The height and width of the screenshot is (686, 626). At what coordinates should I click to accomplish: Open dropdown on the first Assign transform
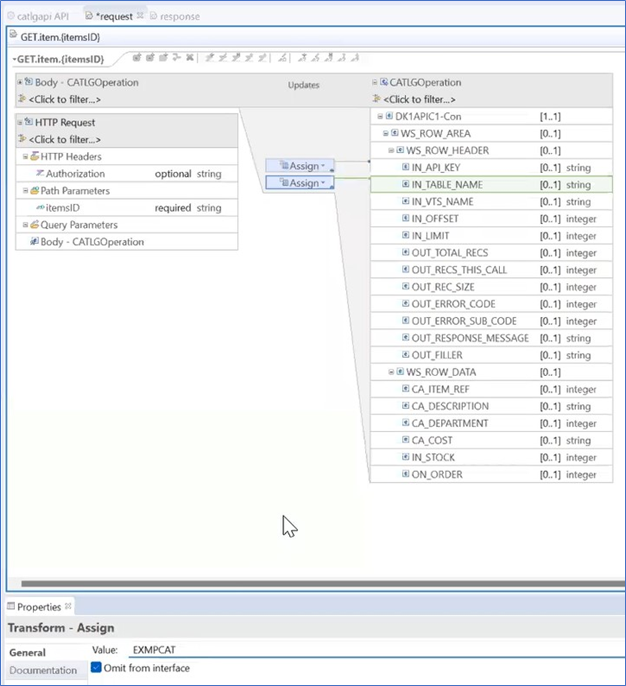pos(323,166)
